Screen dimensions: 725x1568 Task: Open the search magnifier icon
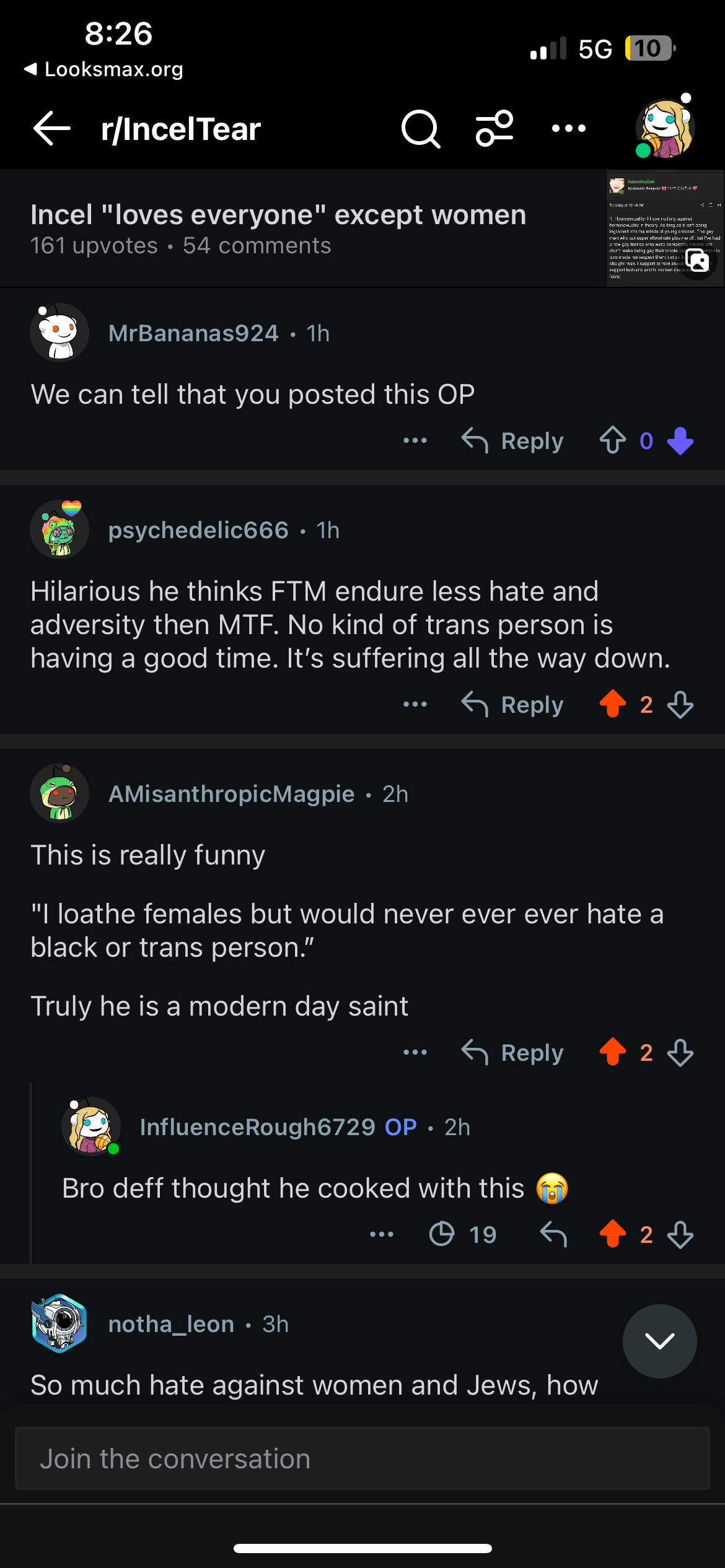(420, 129)
